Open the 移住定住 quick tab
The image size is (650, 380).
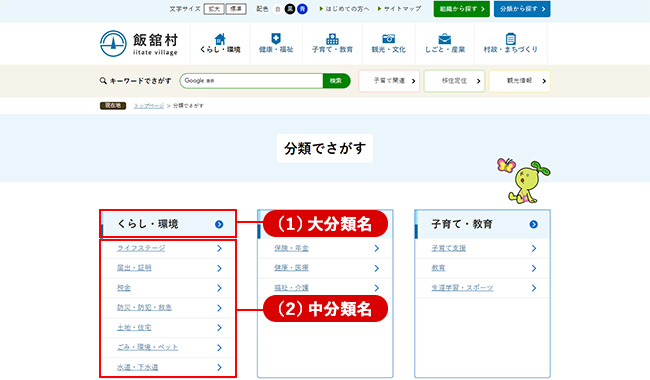click(x=454, y=81)
